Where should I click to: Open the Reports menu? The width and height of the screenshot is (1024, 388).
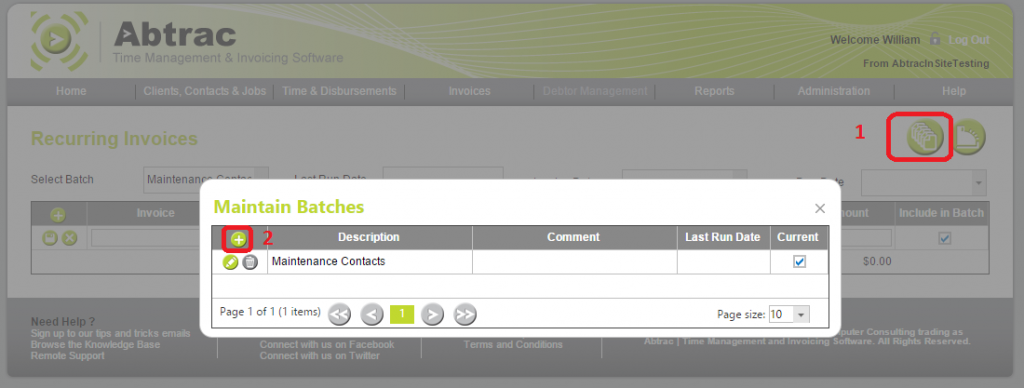[x=714, y=91]
